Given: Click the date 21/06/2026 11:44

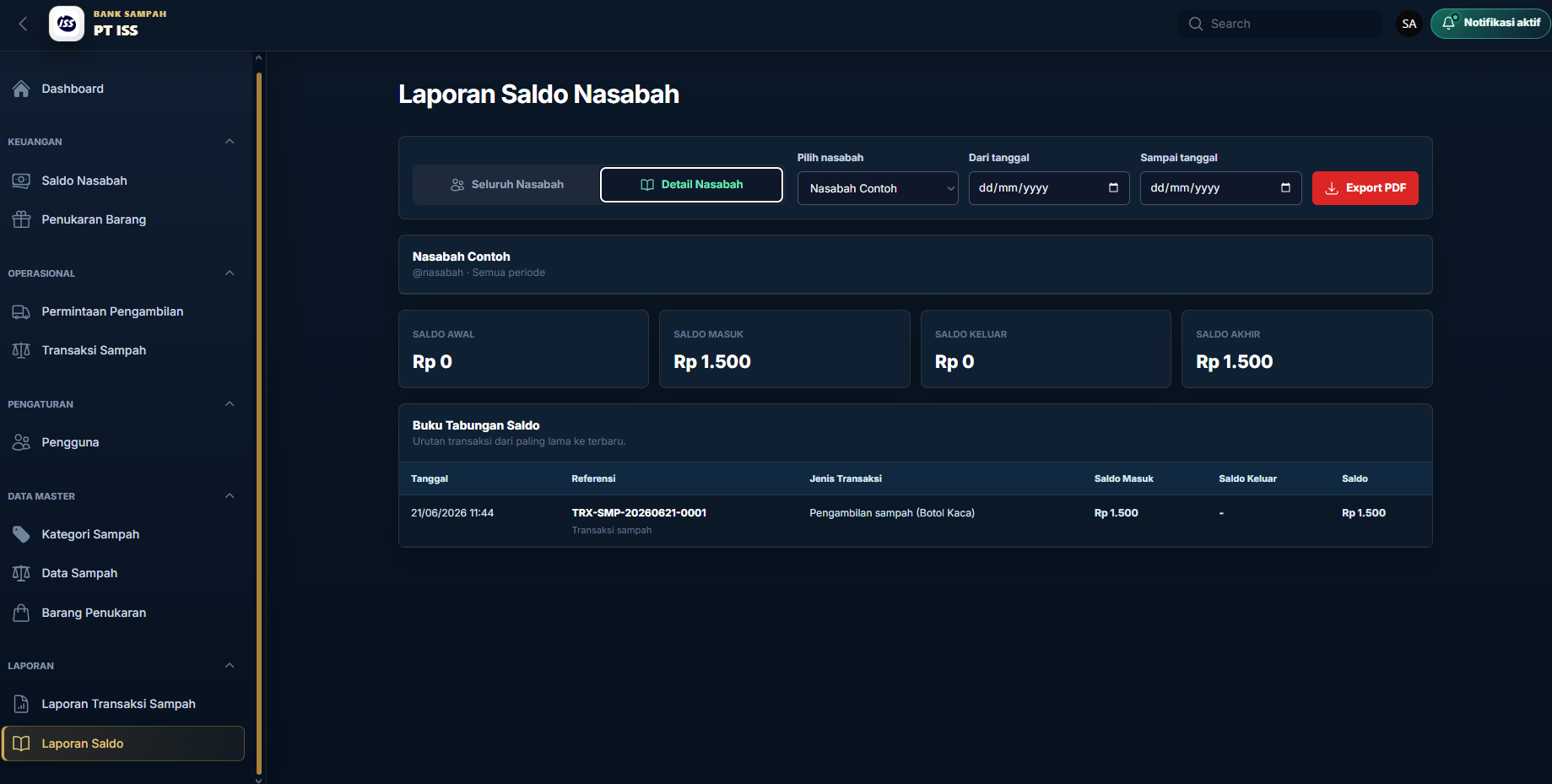Looking at the screenshot, I should [x=452, y=512].
